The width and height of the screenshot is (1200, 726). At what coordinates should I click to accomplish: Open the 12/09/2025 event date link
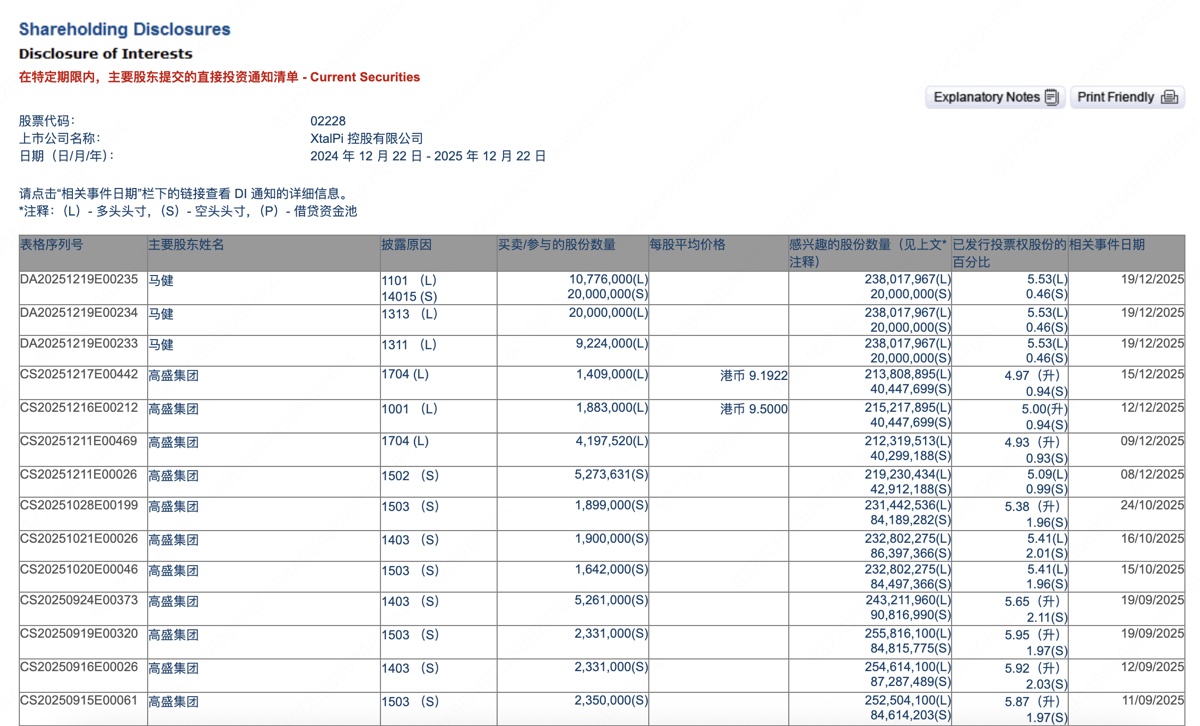(x=1151, y=668)
